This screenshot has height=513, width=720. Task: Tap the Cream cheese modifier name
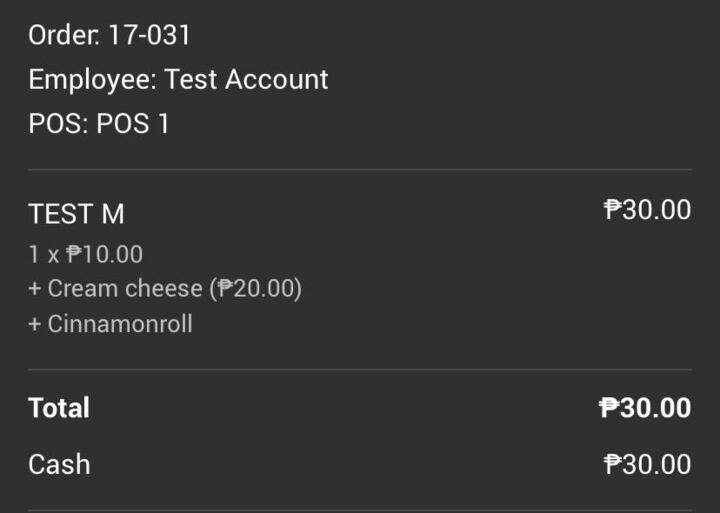125,289
